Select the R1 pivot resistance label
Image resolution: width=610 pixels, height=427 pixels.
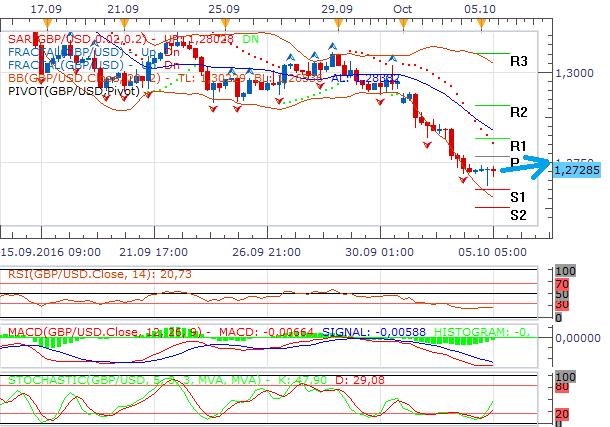click(x=518, y=145)
